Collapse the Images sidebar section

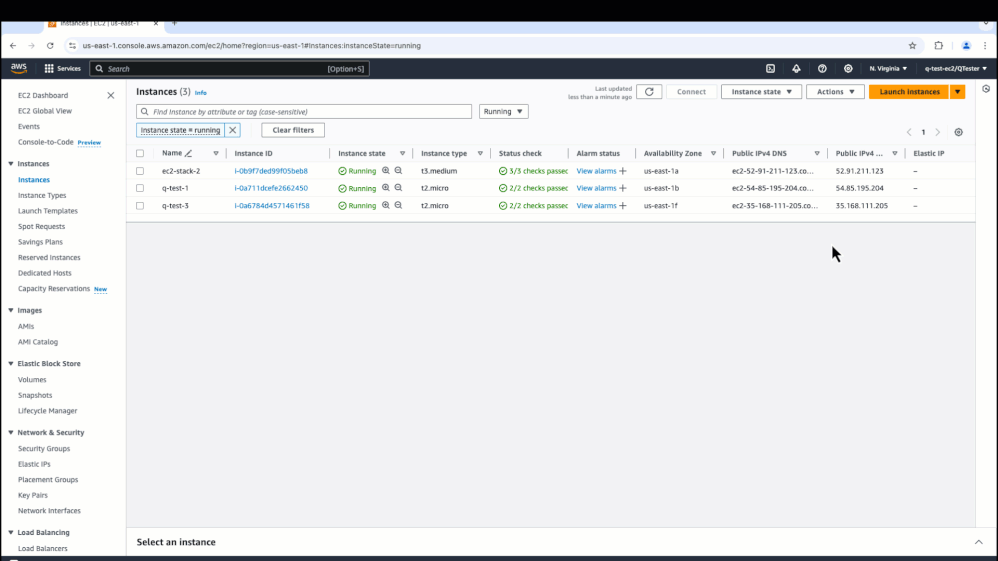(11, 310)
